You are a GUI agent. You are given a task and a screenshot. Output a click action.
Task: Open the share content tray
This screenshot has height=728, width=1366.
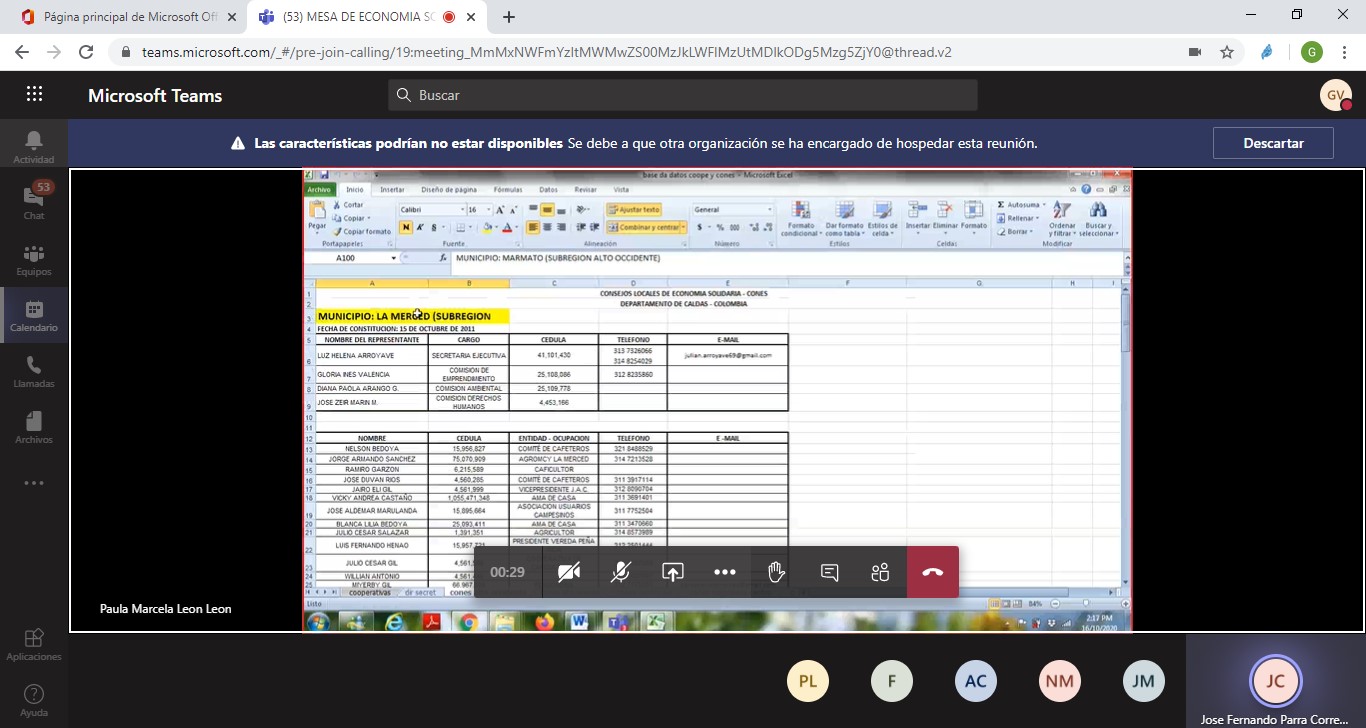click(x=673, y=572)
